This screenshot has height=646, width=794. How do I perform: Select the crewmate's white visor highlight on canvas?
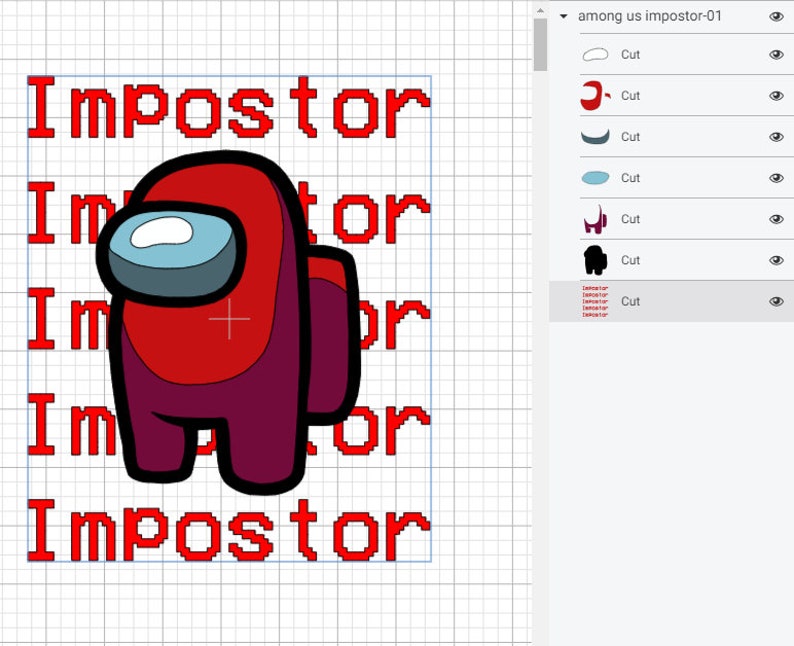point(162,232)
